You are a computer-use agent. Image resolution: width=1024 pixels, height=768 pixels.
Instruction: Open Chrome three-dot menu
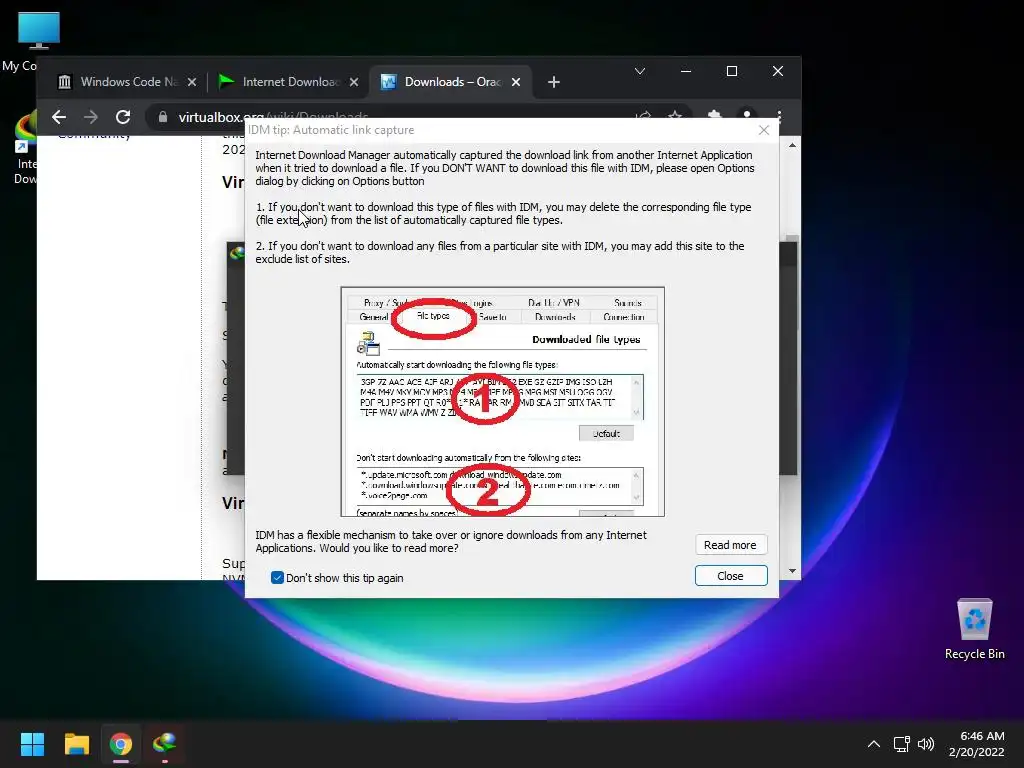pyautogui.click(x=779, y=116)
